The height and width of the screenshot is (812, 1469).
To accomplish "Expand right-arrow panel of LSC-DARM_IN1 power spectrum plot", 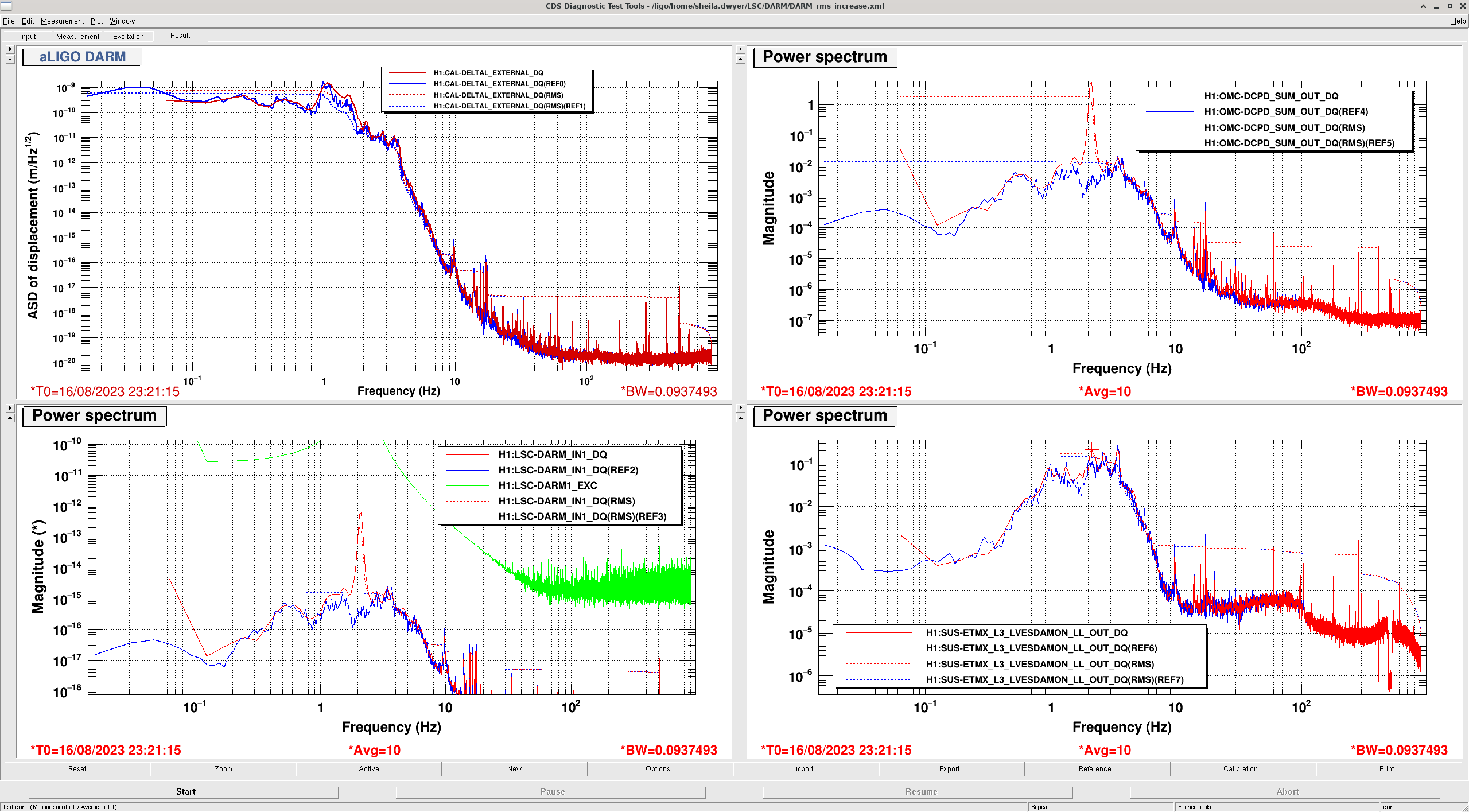I will click(10, 408).
